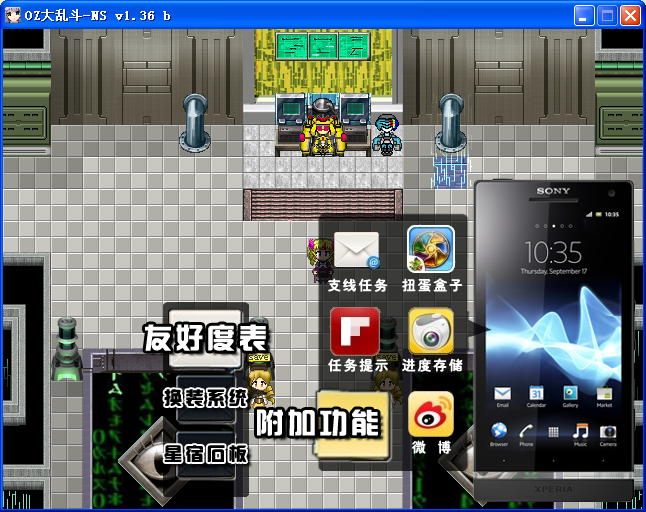Click the glowing blue teleporter pad
Screen dimensions: 646x512
(450, 172)
